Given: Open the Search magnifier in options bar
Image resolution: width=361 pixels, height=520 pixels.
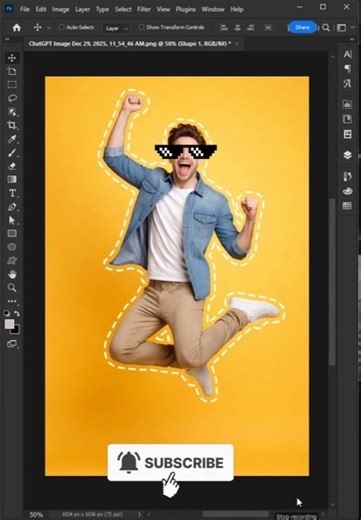Looking at the screenshot, I should coord(326,28).
